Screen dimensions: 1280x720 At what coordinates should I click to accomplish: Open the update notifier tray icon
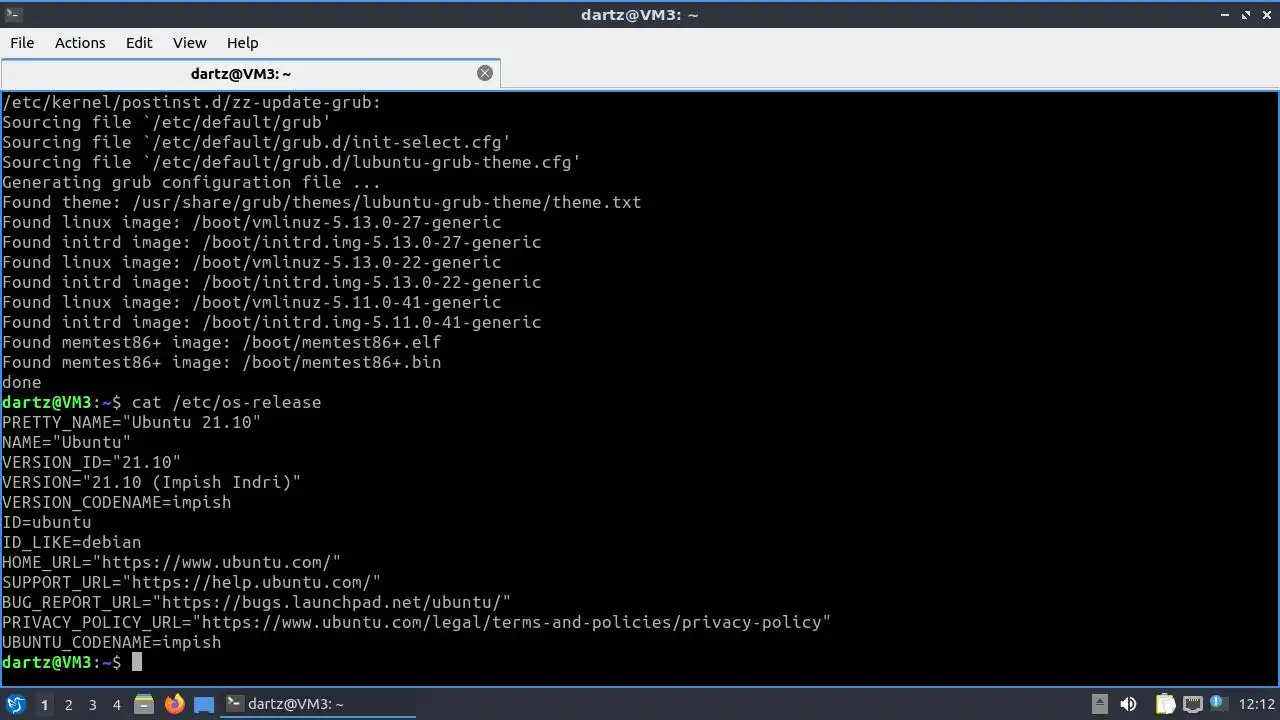pos(1218,704)
